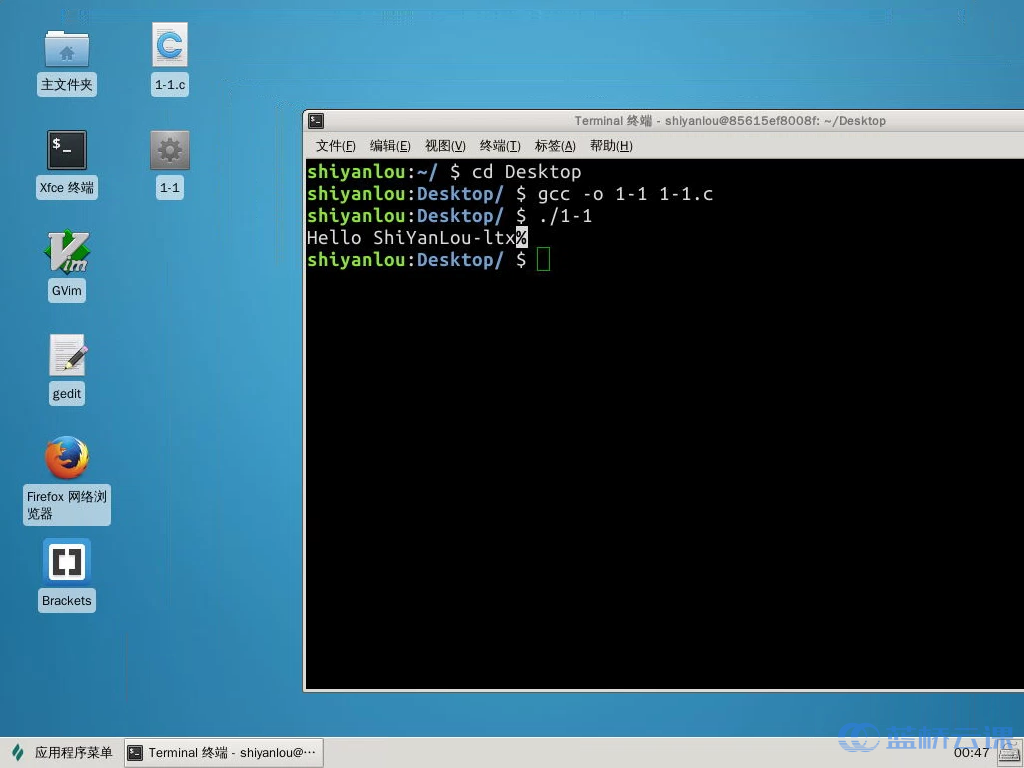Click the keyboard icon in the panel tray

pyautogui.click(x=1010, y=753)
